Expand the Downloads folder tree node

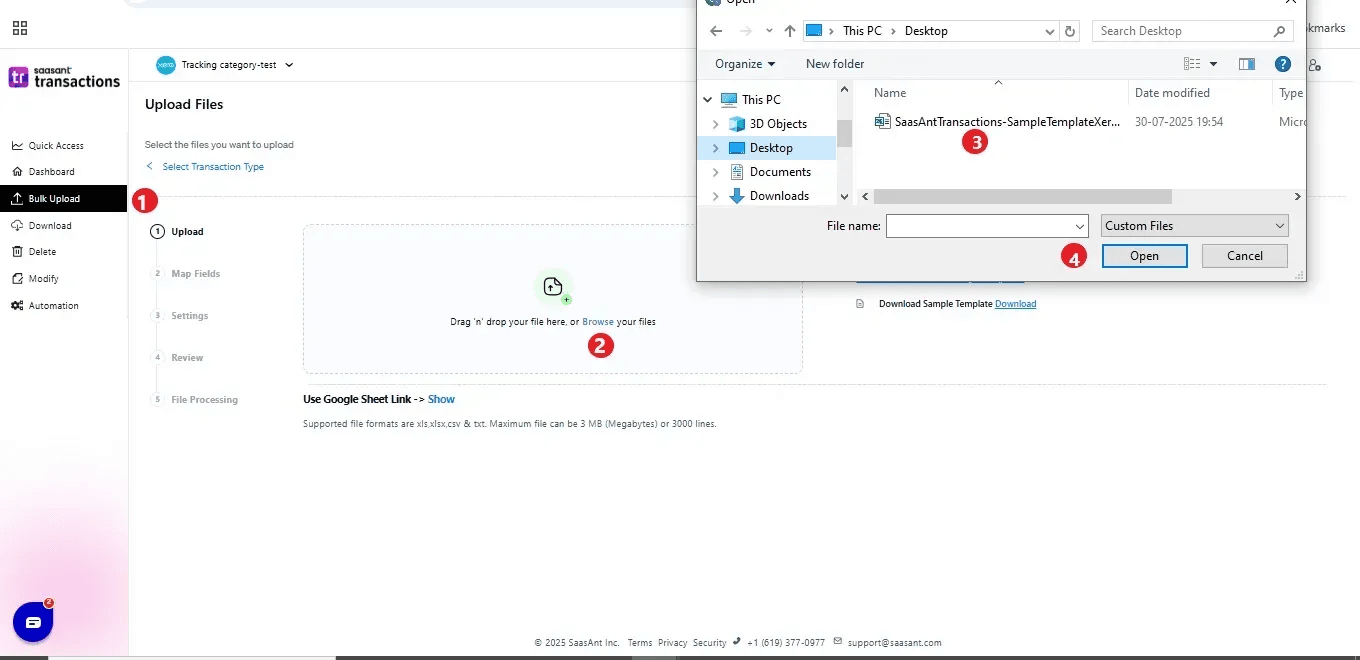click(715, 196)
